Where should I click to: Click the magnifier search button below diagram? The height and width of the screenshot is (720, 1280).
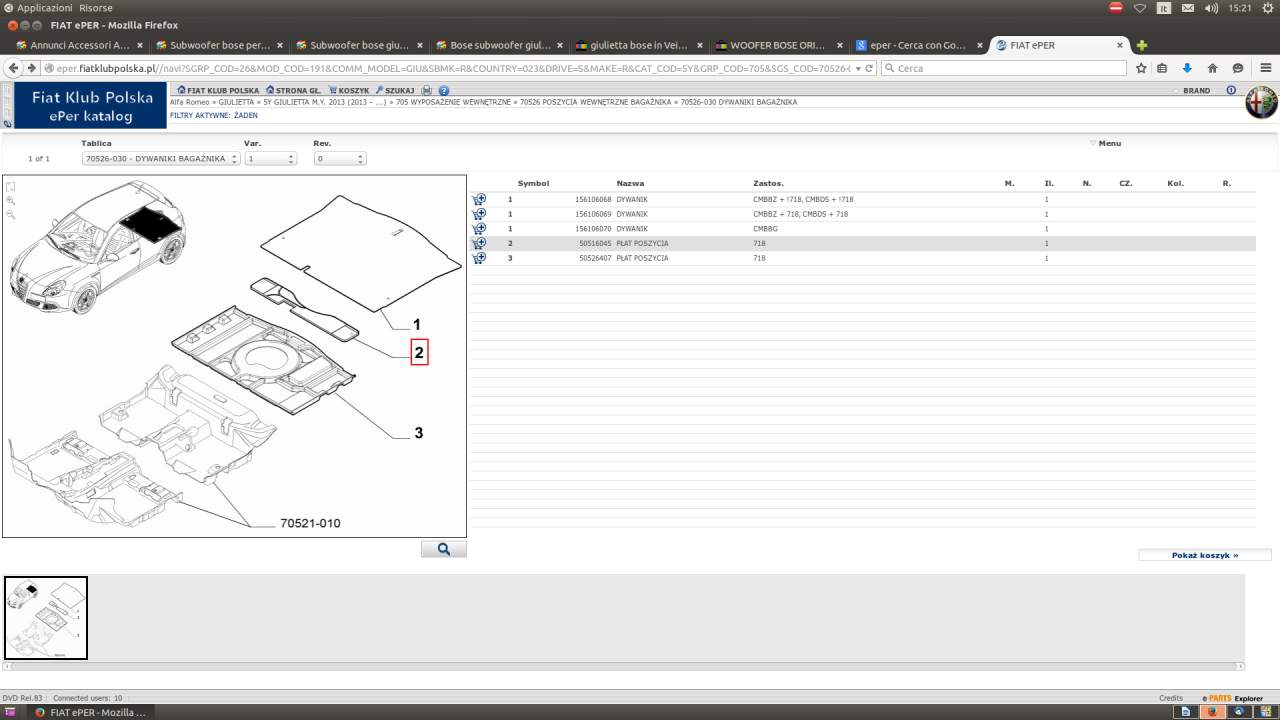point(443,549)
